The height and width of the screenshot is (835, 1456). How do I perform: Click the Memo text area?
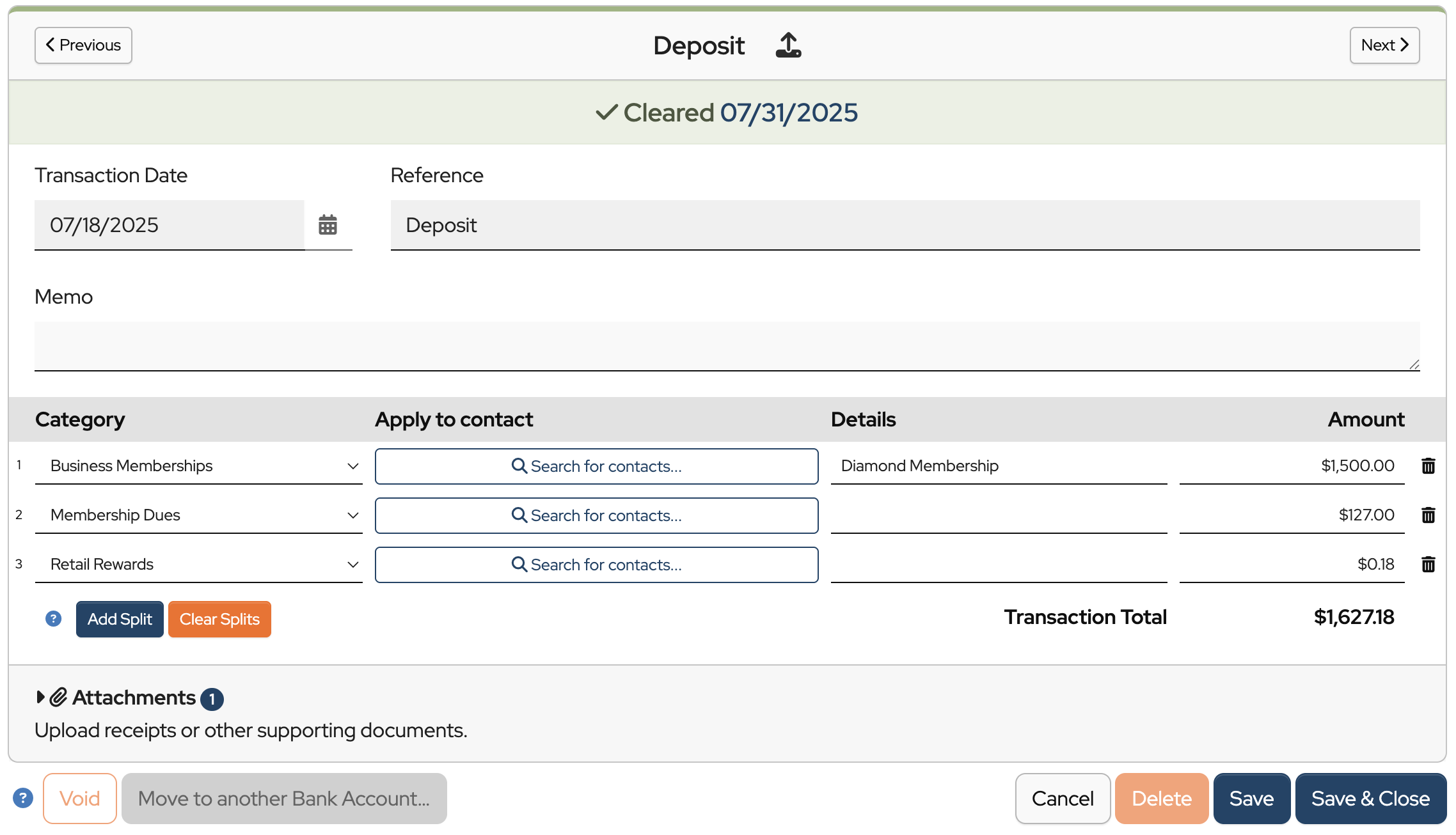tap(727, 346)
